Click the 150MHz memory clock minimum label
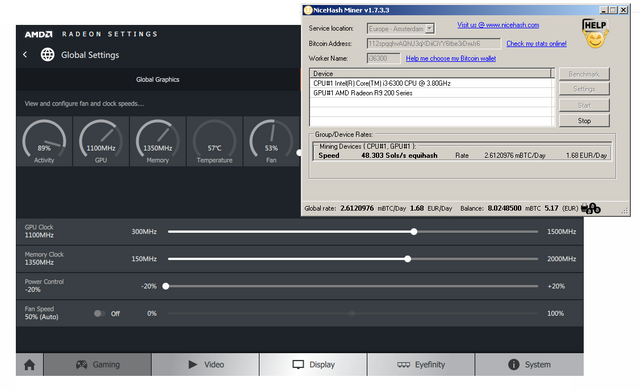Image resolution: width=640 pixels, height=390 pixels. point(144,259)
